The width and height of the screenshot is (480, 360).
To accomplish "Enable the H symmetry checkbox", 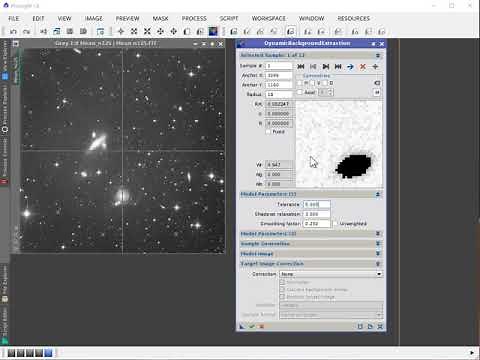I will [x=300, y=83].
